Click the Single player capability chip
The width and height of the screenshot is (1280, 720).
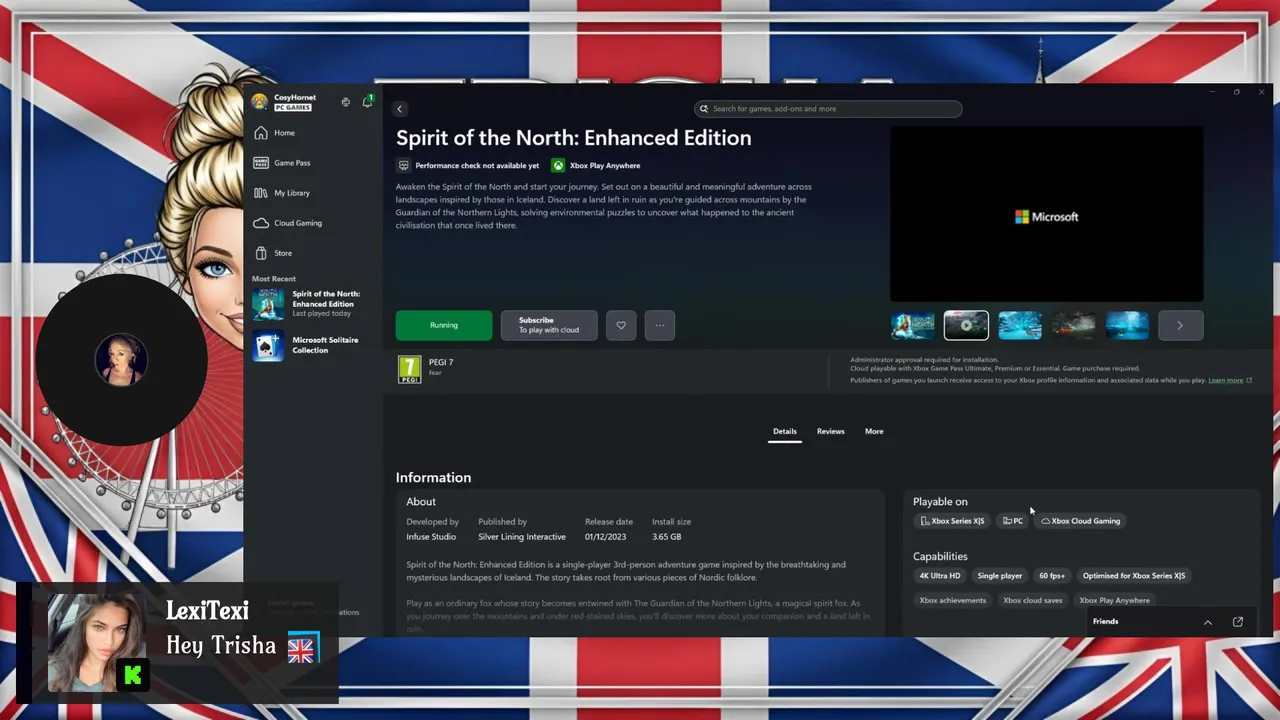click(x=1000, y=576)
